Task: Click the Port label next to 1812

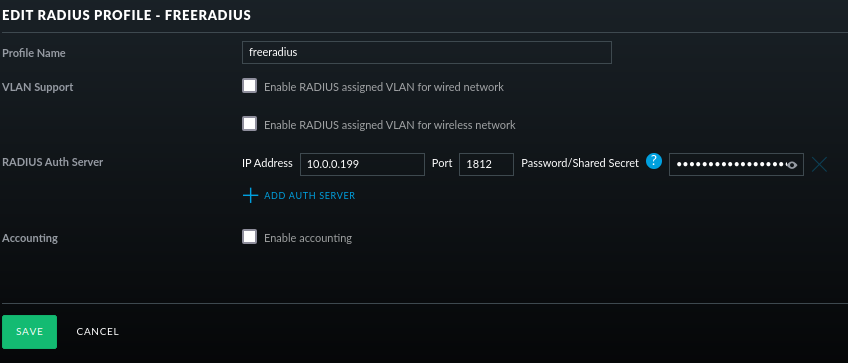Action: (x=442, y=163)
